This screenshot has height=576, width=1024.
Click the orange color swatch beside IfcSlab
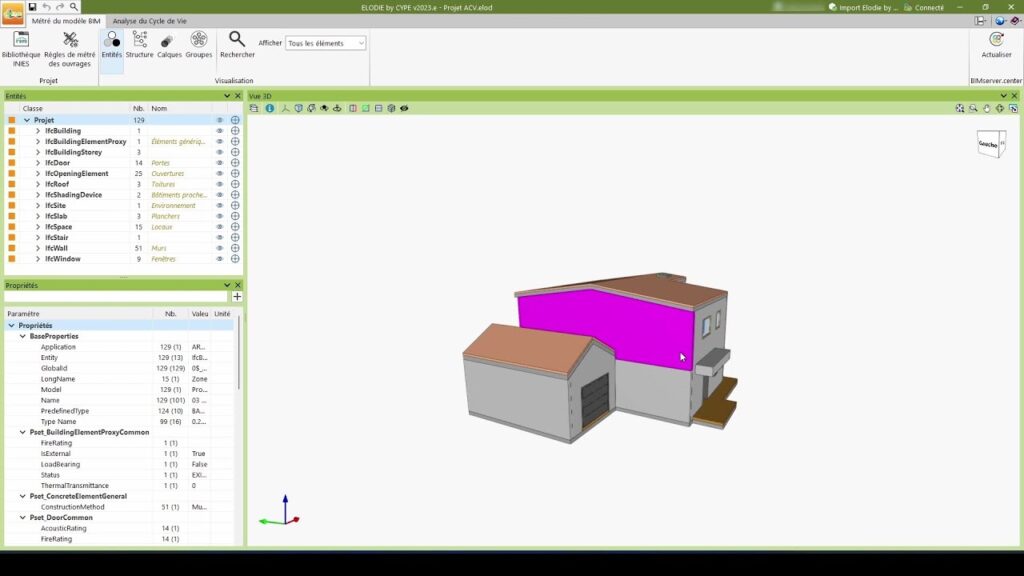coord(12,216)
